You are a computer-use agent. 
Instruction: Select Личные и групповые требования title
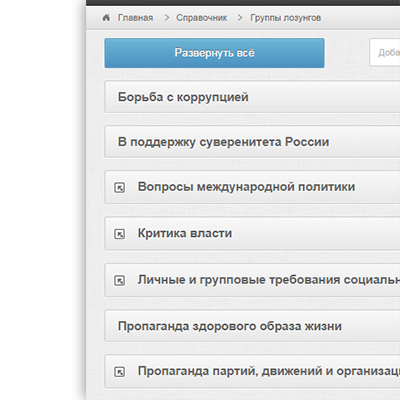coord(269,280)
